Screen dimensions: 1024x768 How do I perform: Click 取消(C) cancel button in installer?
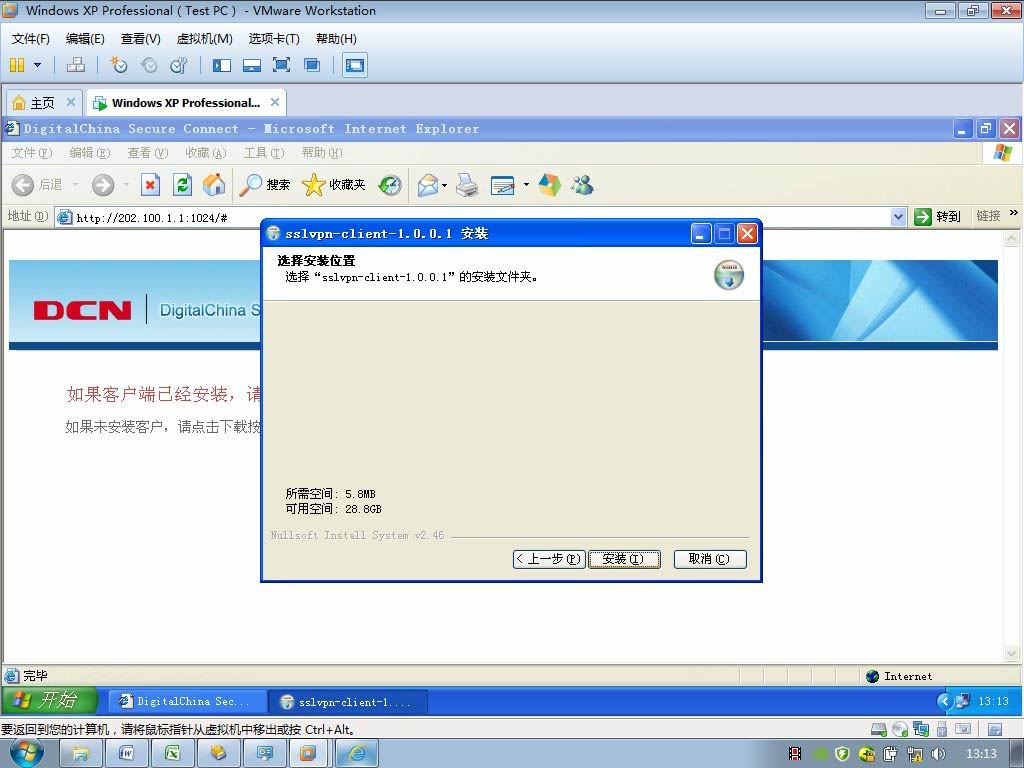pos(710,559)
